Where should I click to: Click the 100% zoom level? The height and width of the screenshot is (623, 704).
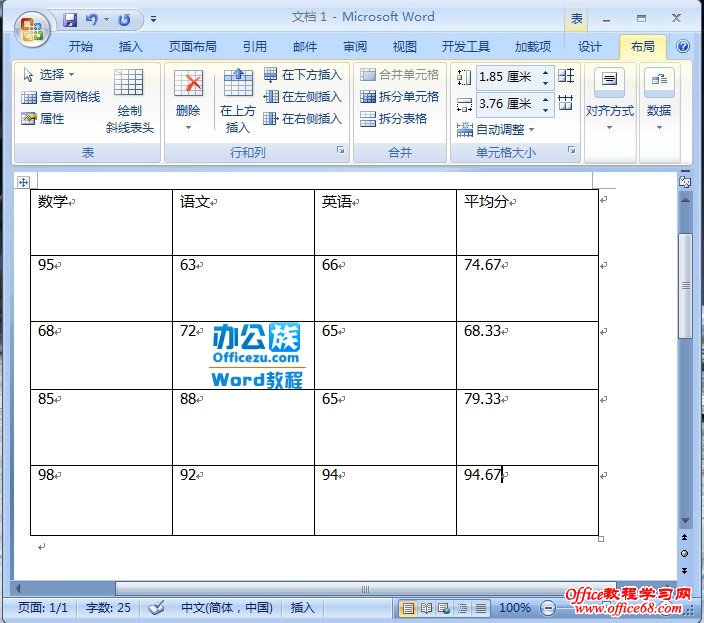coord(515,608)
